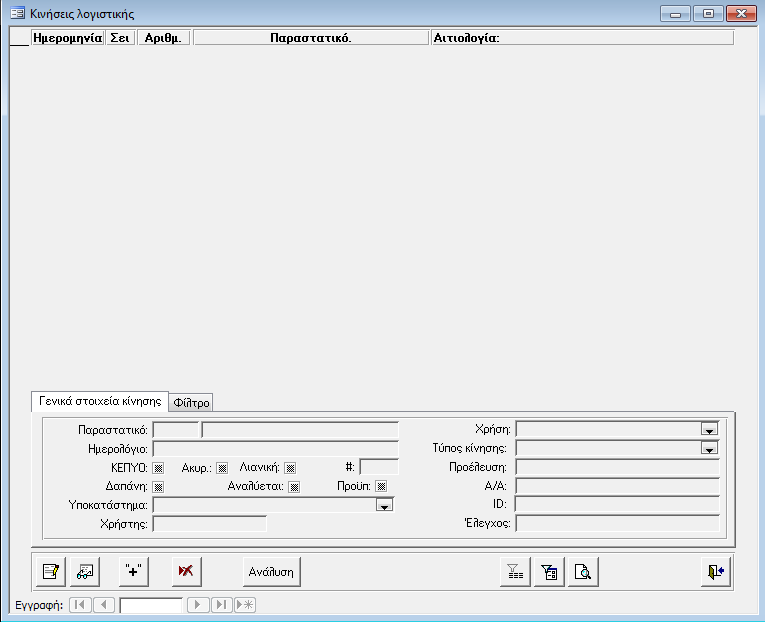The image size is (765, 622).
Task: Expand the Υποκατάστημα combo box
Action: click(x=384, y=506)
